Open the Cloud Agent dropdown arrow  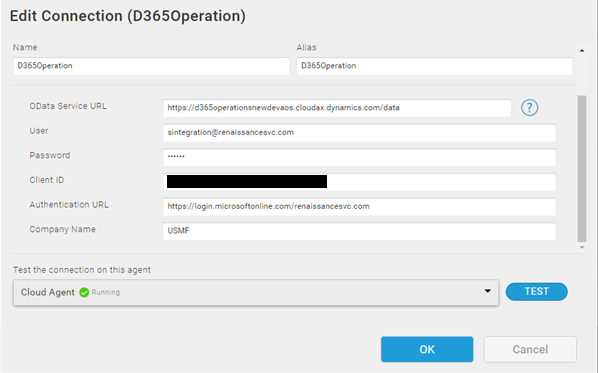tap(487, 291)
